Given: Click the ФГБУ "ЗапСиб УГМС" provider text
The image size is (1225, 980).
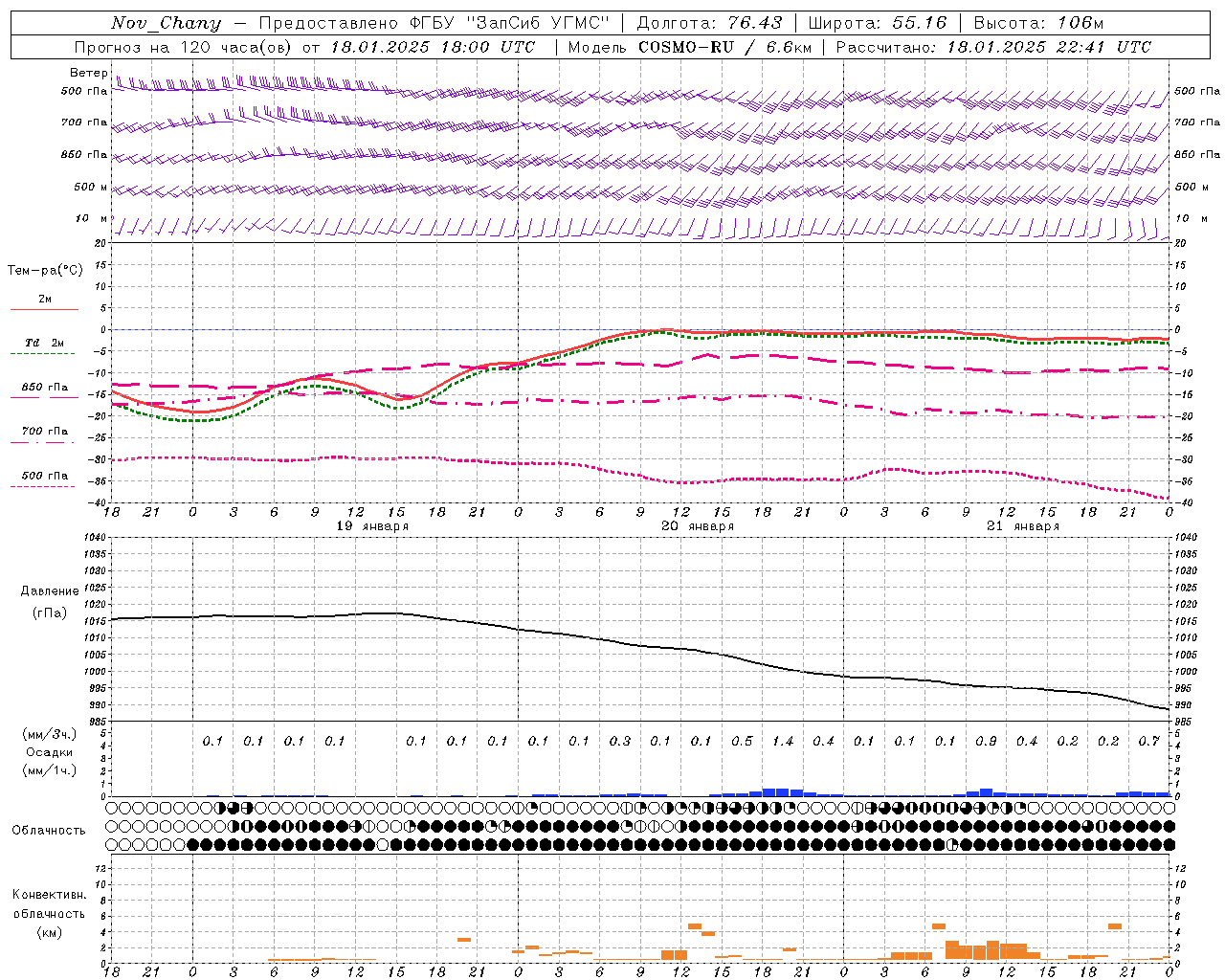Looking at the screenshot, I should point(507,23).
